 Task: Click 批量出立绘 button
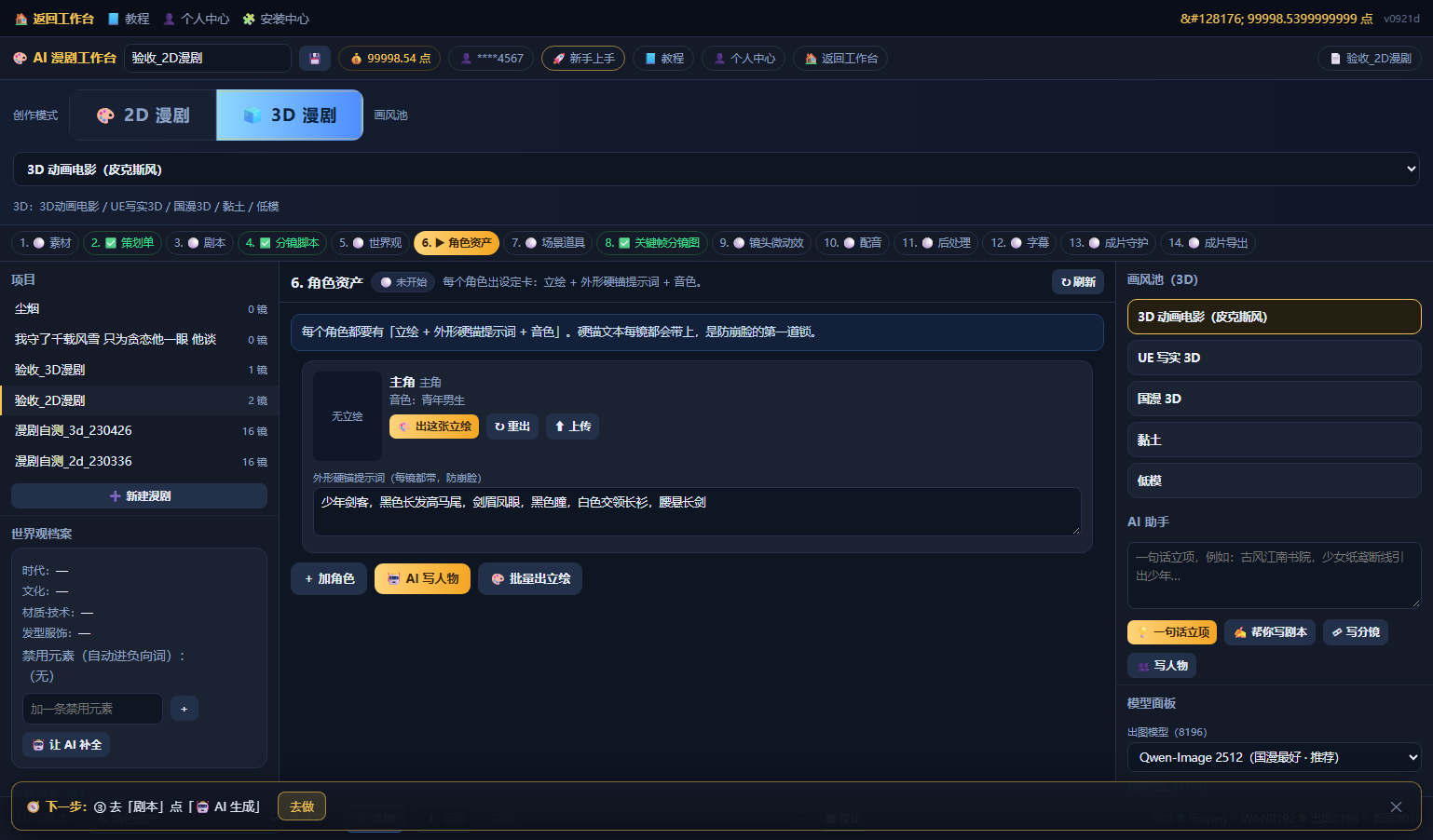coord(530,579)
